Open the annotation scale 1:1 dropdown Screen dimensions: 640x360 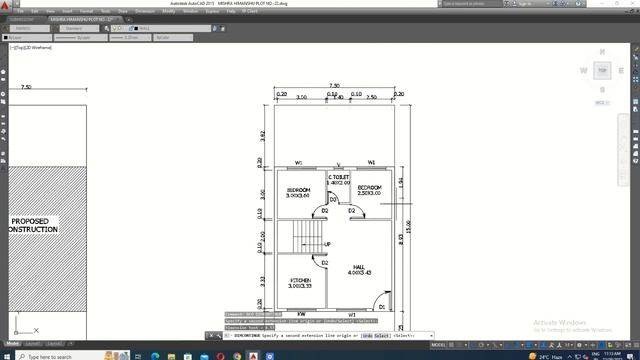(x=568, y=345)
